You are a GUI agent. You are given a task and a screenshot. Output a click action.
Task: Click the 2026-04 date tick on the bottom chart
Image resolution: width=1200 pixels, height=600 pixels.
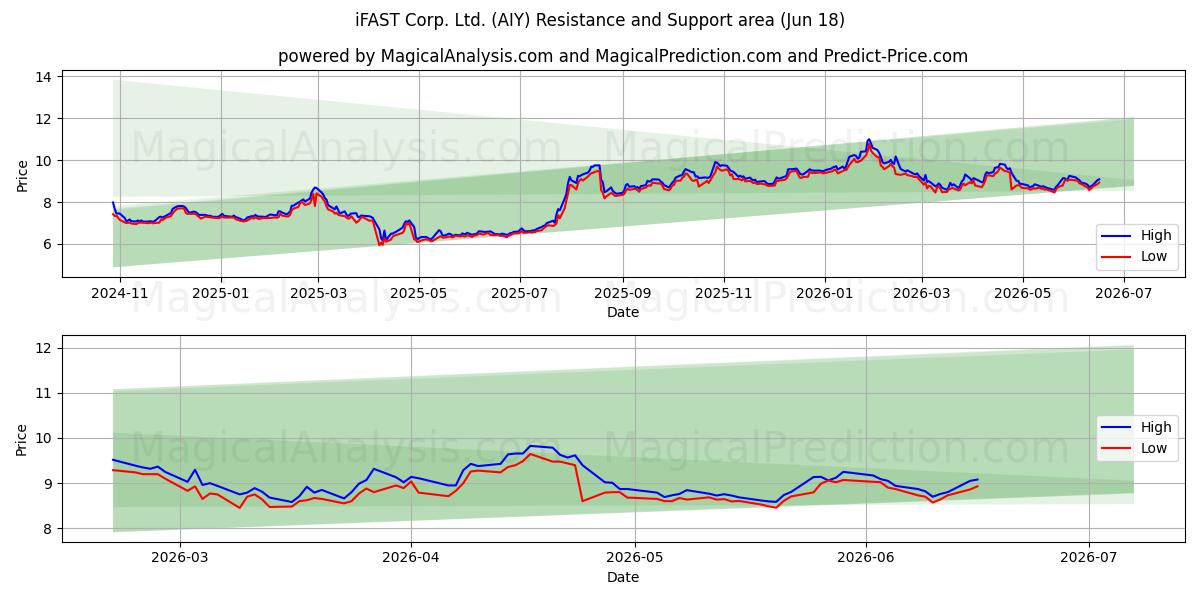(x=410, y=558)
